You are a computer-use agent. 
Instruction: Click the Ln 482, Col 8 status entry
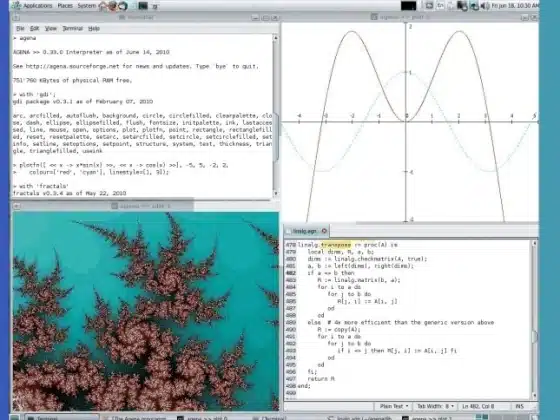click(479, 406)
